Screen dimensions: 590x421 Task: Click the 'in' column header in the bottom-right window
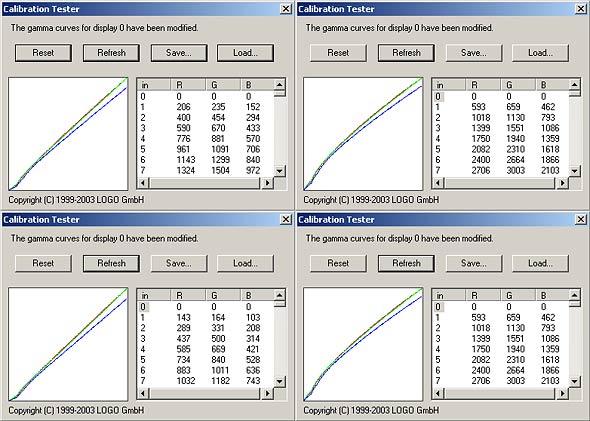[x=449, y=296]
